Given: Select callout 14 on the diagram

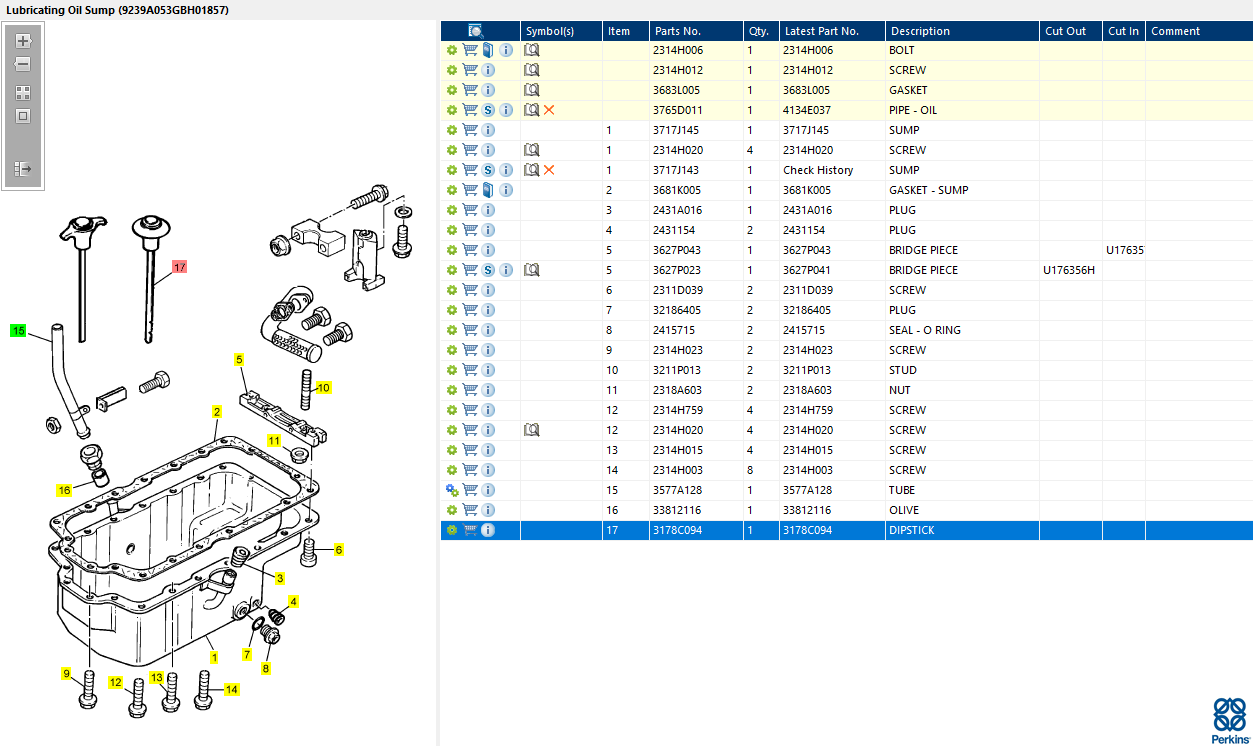Looking at the screenshot, I should click(x=231, y=689).
